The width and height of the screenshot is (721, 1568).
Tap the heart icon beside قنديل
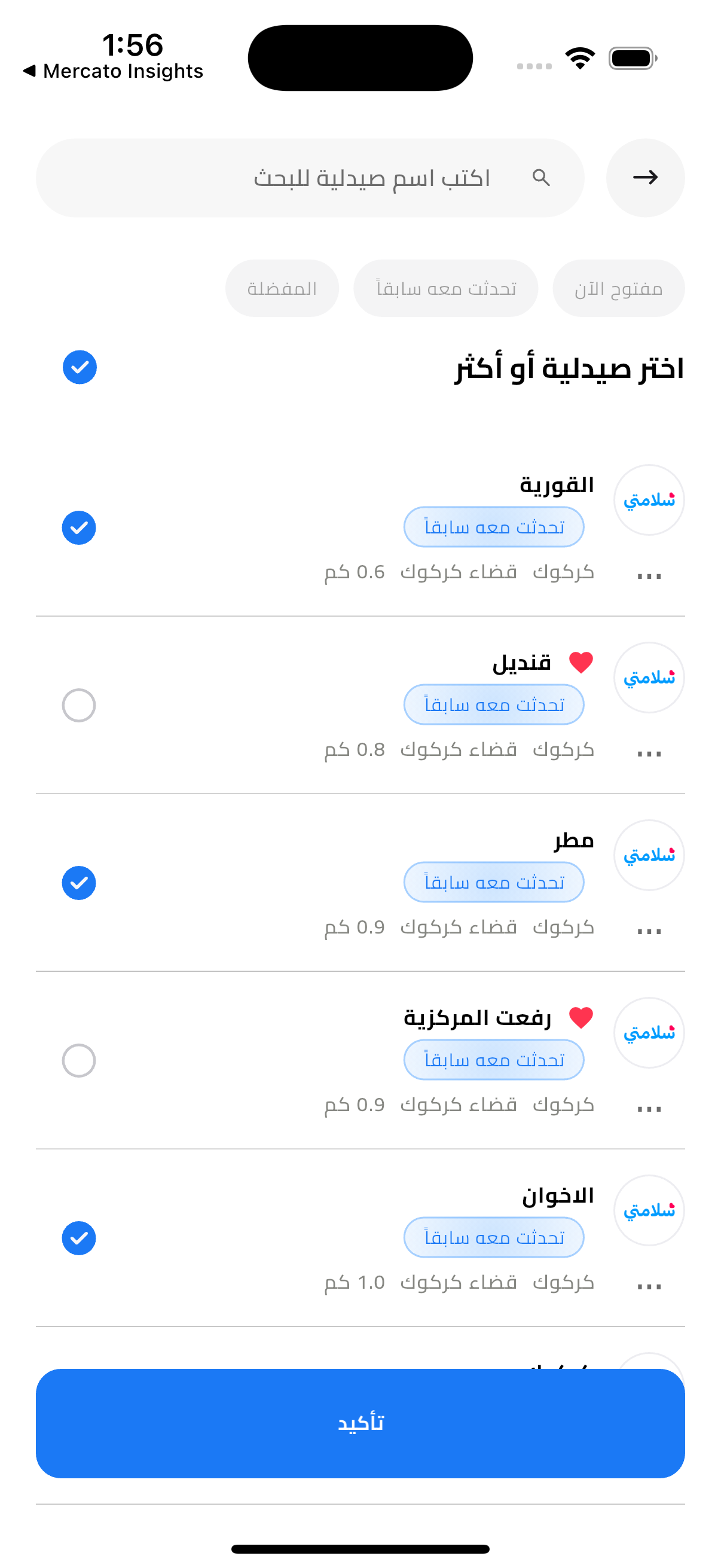pos(581,662)
